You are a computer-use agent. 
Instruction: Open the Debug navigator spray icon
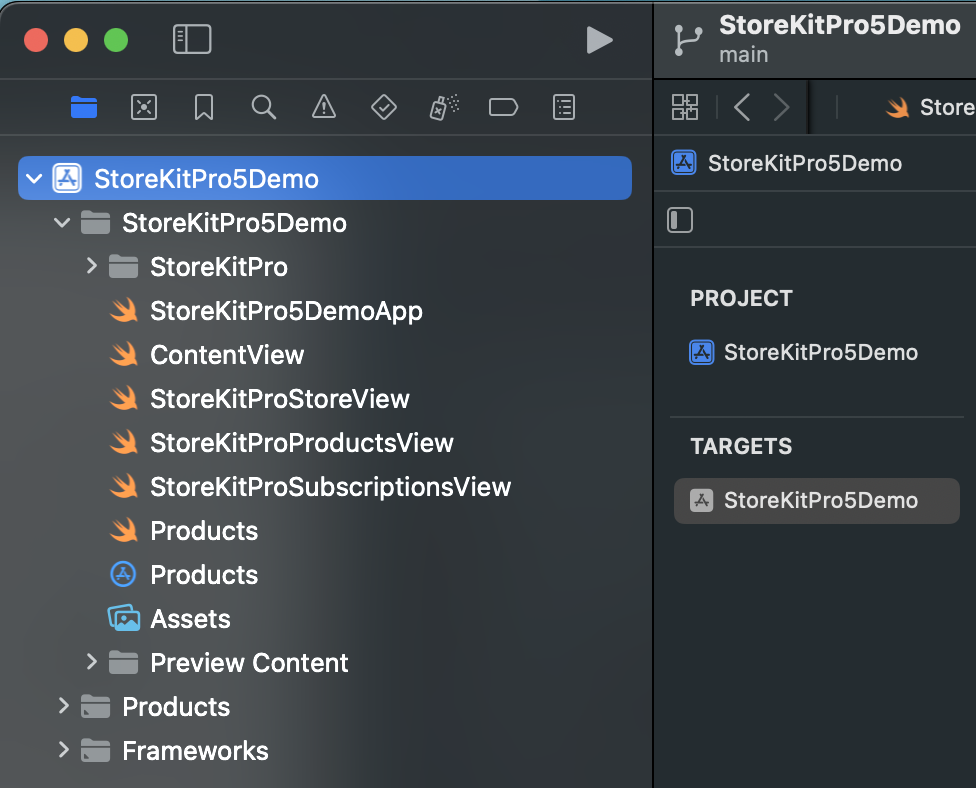point(444,107)
